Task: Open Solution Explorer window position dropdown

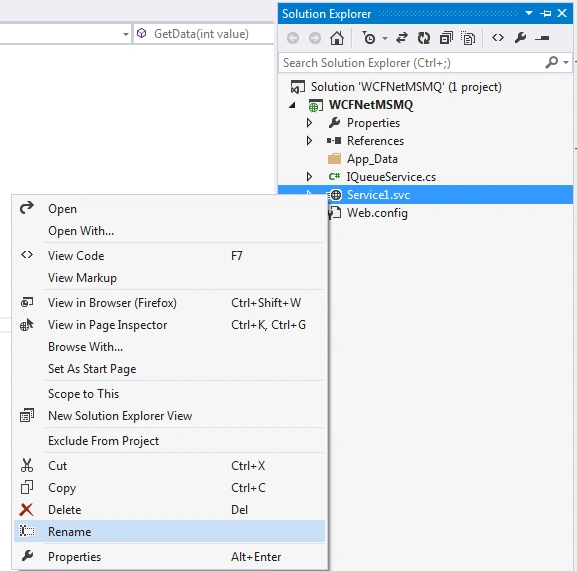Action: pos(529,13)
